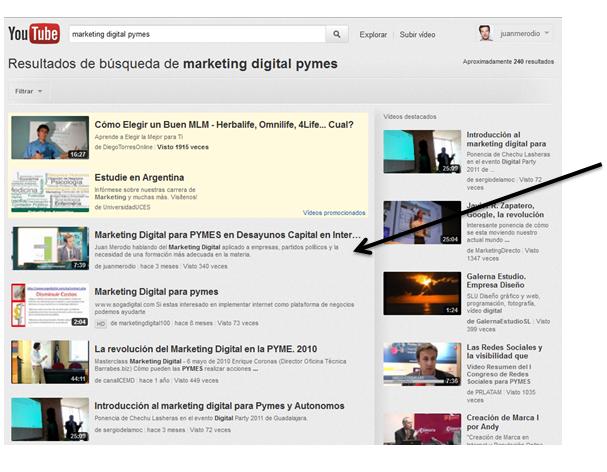
Task: Click the YouTube logo
Action: point(34,34)
